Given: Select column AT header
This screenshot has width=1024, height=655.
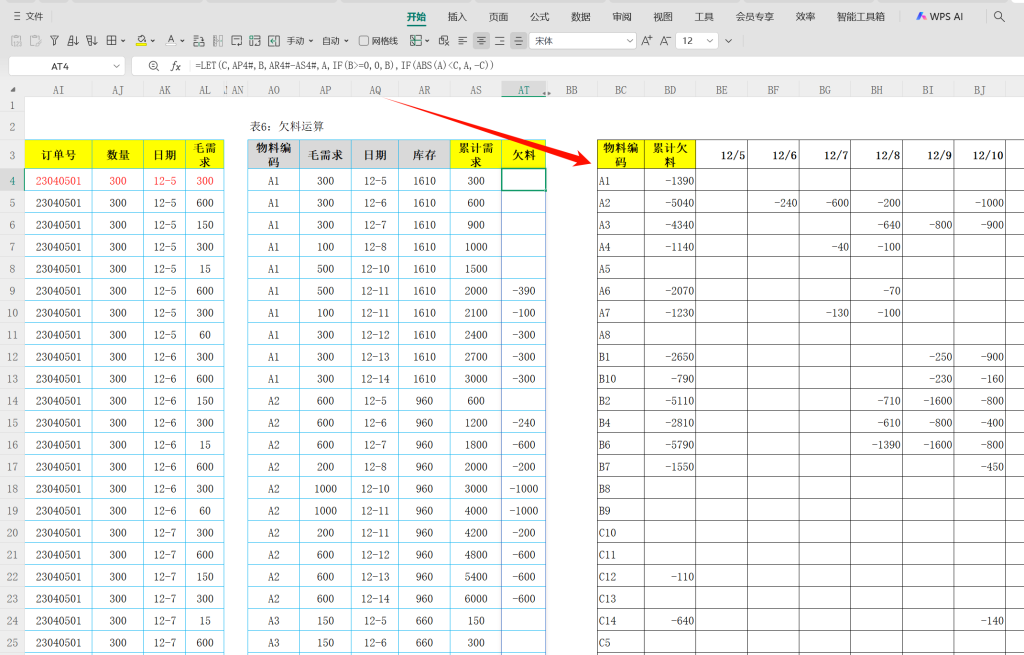Looking at the screenshot, I should click(523, 90).
